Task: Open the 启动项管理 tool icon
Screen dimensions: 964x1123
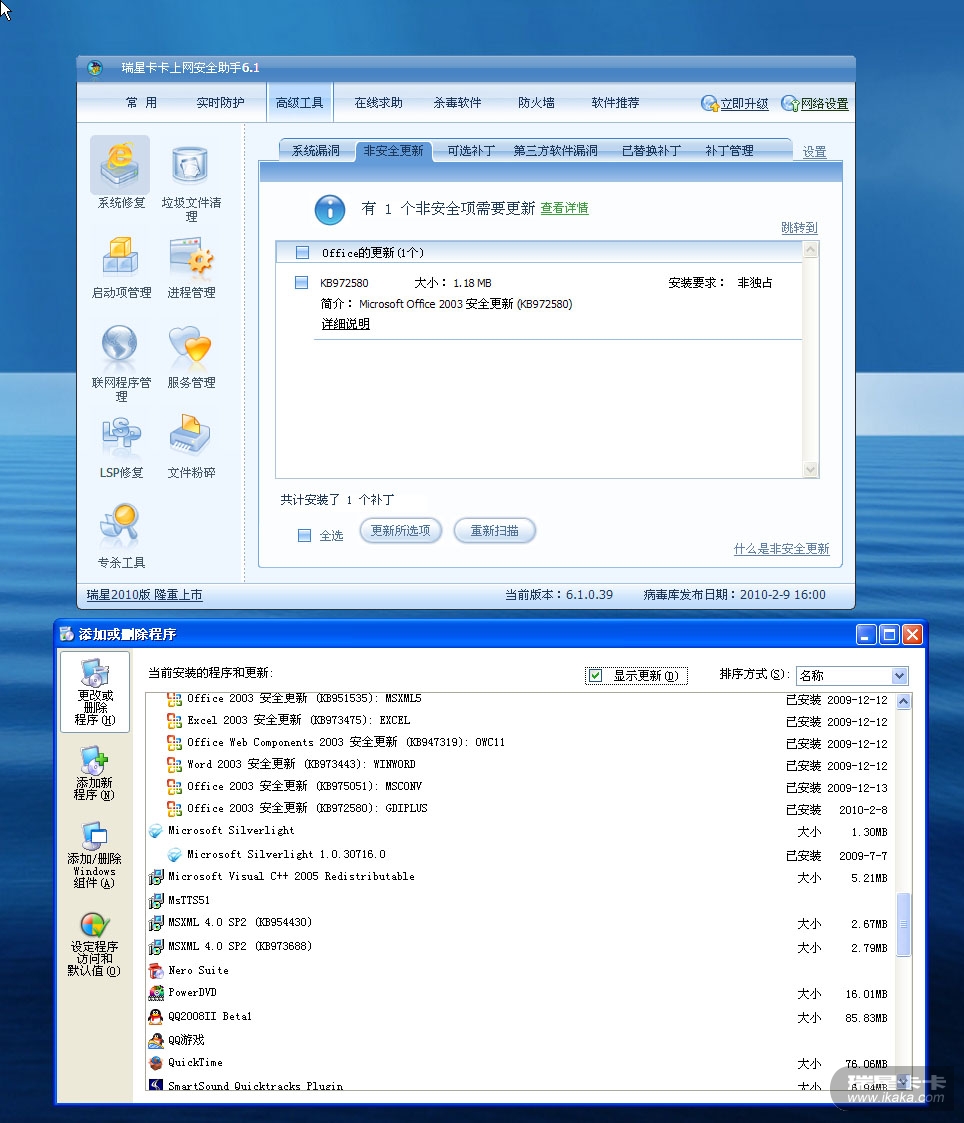Action: (120, 256)
